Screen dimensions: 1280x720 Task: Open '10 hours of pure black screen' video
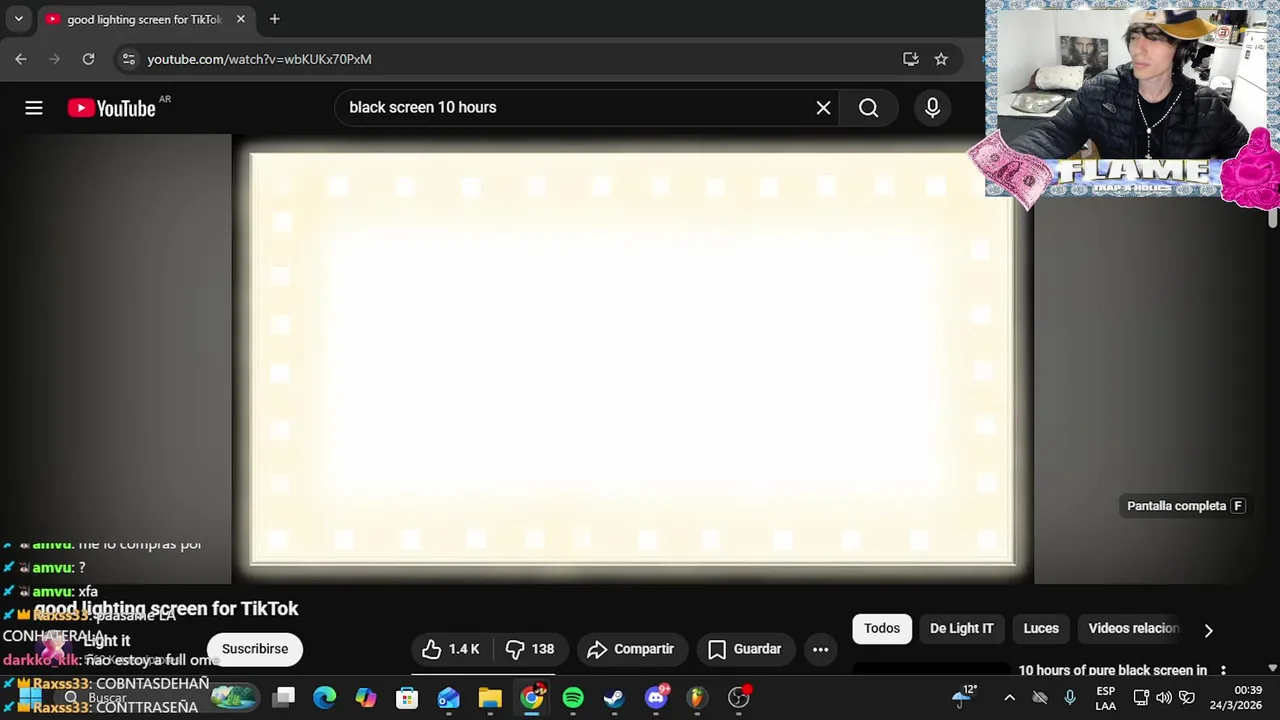1112,671
